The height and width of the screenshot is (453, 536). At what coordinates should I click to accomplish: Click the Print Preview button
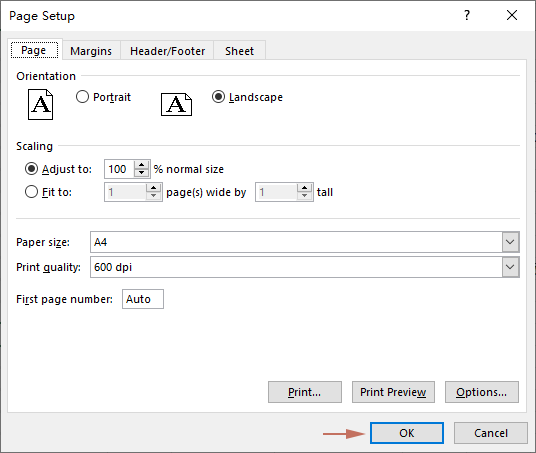[393, 392]
